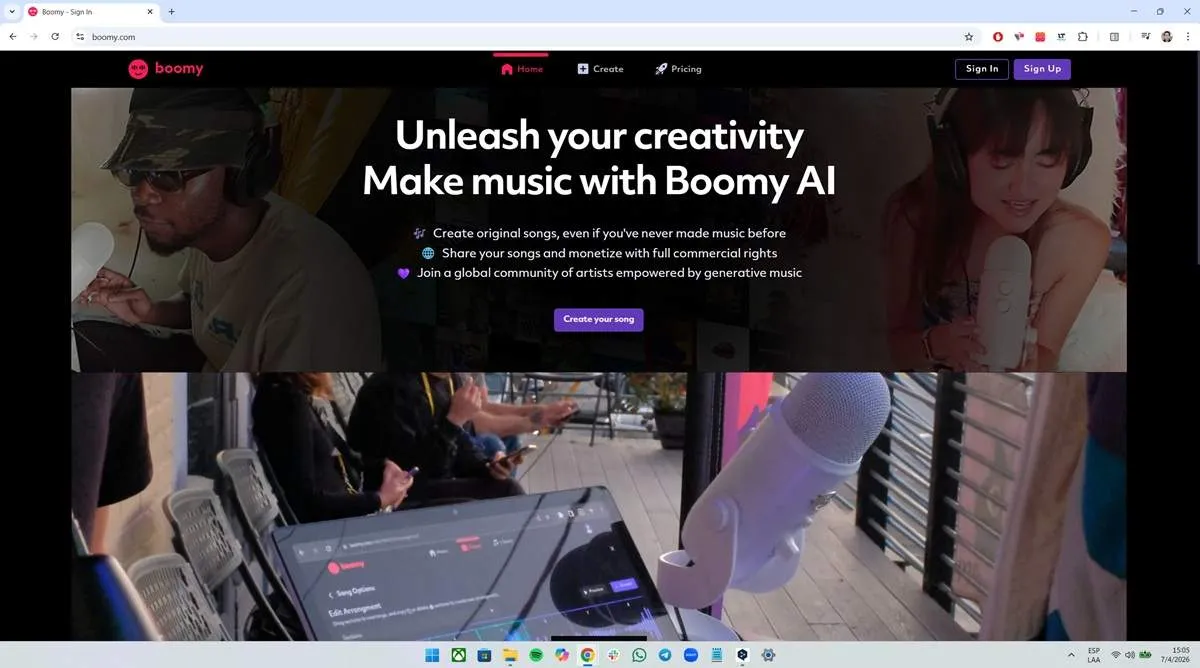Open the Chrome three-dot menu
The height and width of the screenshot is (668, 1200).
(x=1187, y=37)
